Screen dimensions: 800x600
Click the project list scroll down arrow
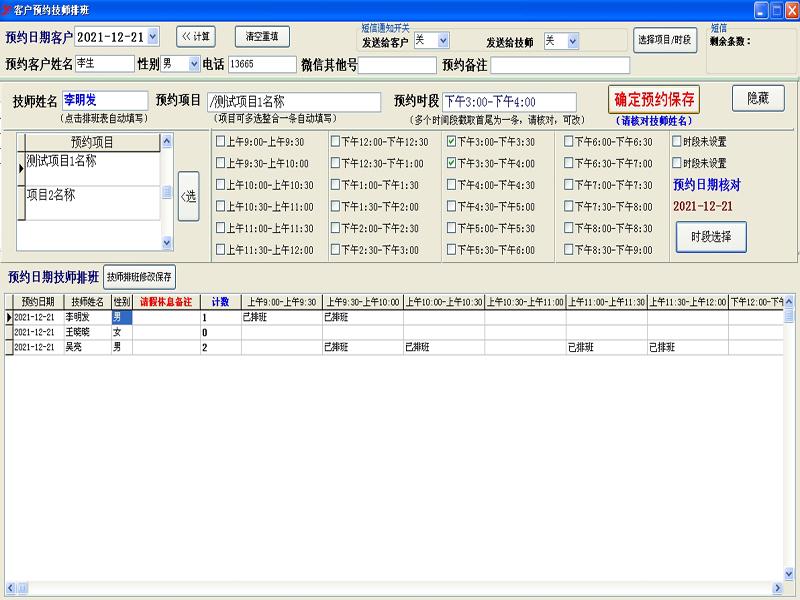pyautogui.click(x=167, y=243)
